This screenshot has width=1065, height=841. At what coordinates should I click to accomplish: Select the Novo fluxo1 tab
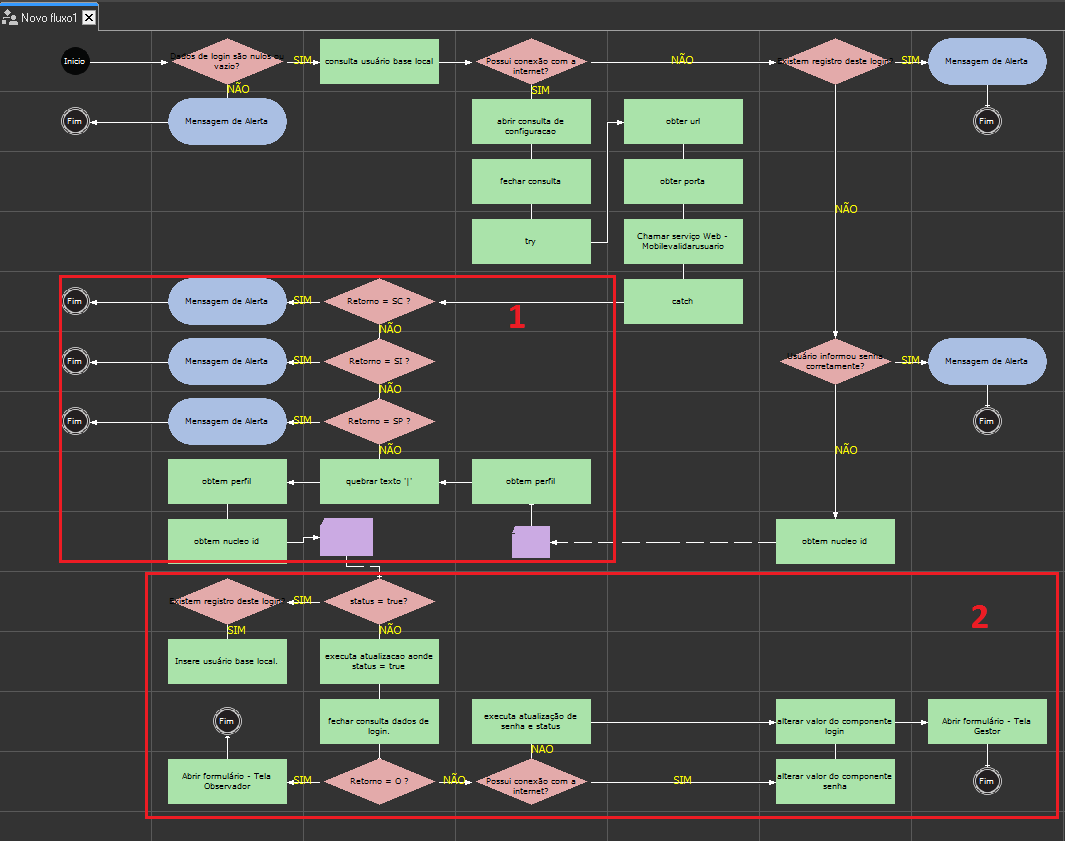click(x=49, y=18)
